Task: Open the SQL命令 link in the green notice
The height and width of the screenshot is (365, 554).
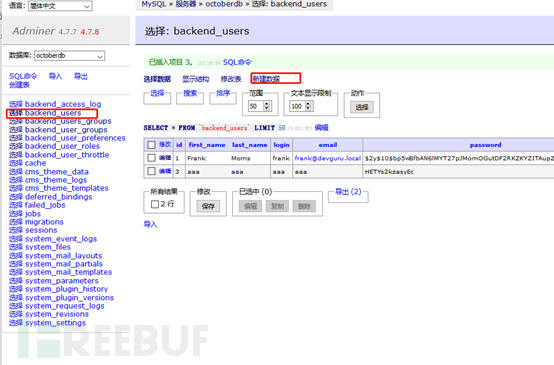Action: 237,63
